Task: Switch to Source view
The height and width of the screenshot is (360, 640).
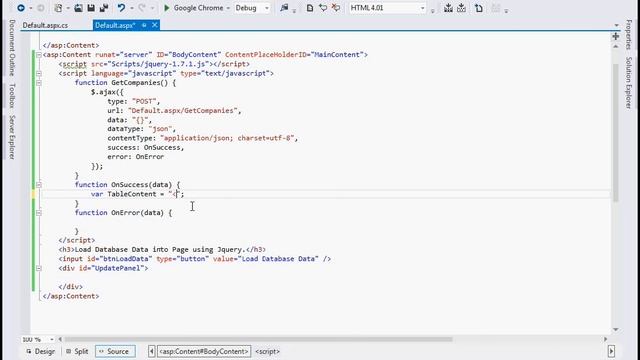Action: tap(115, 351)
